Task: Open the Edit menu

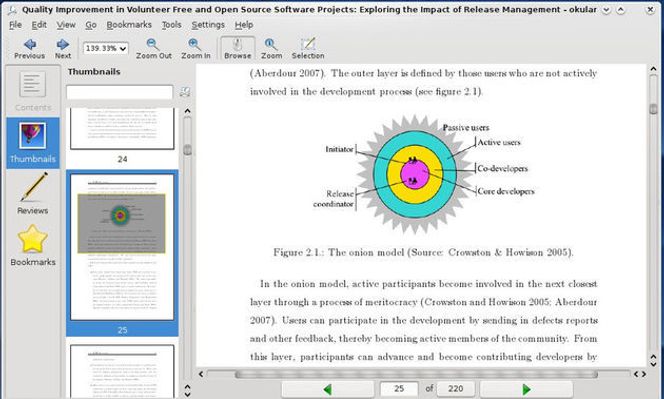Action: pyautogui.click(x=39, y=25)
